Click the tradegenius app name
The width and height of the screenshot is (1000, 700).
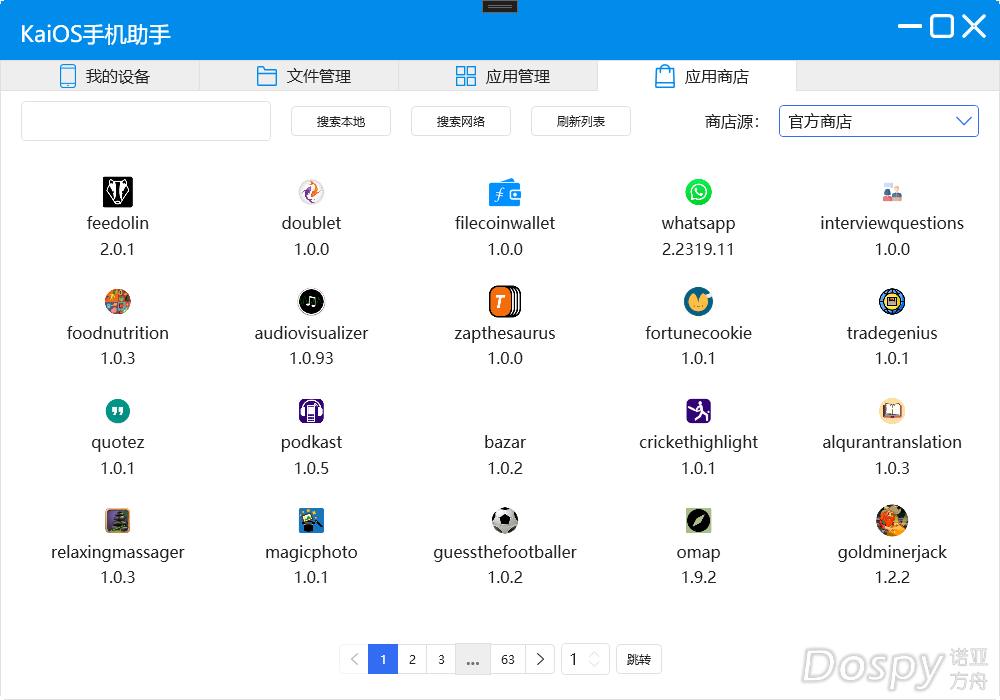click(x=892, y=333)
